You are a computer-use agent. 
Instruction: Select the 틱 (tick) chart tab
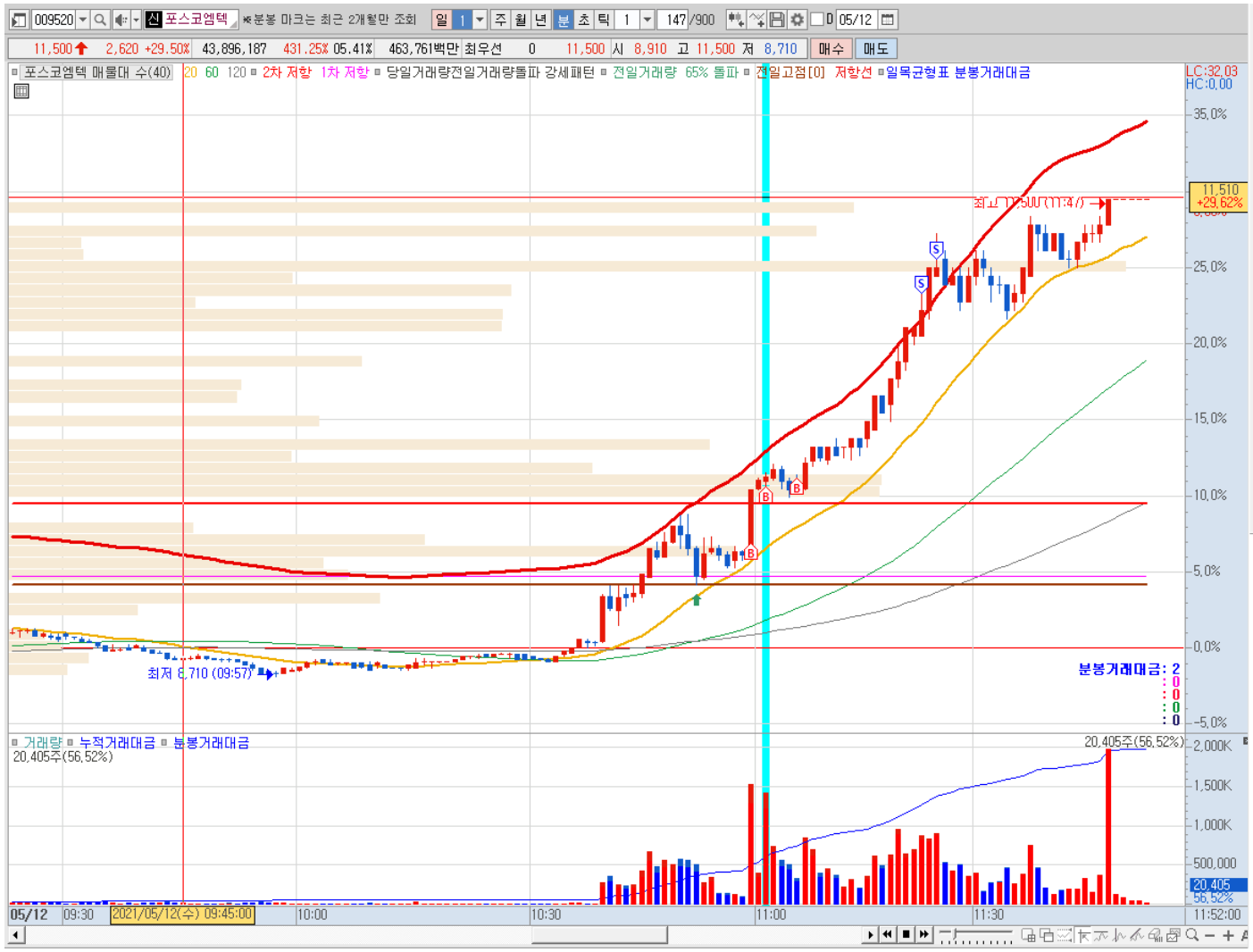pyautogui.click(x=604, y=20)
